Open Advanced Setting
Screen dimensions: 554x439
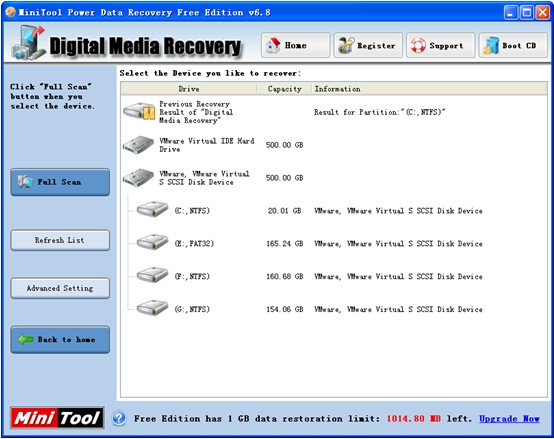click(60, 288)
